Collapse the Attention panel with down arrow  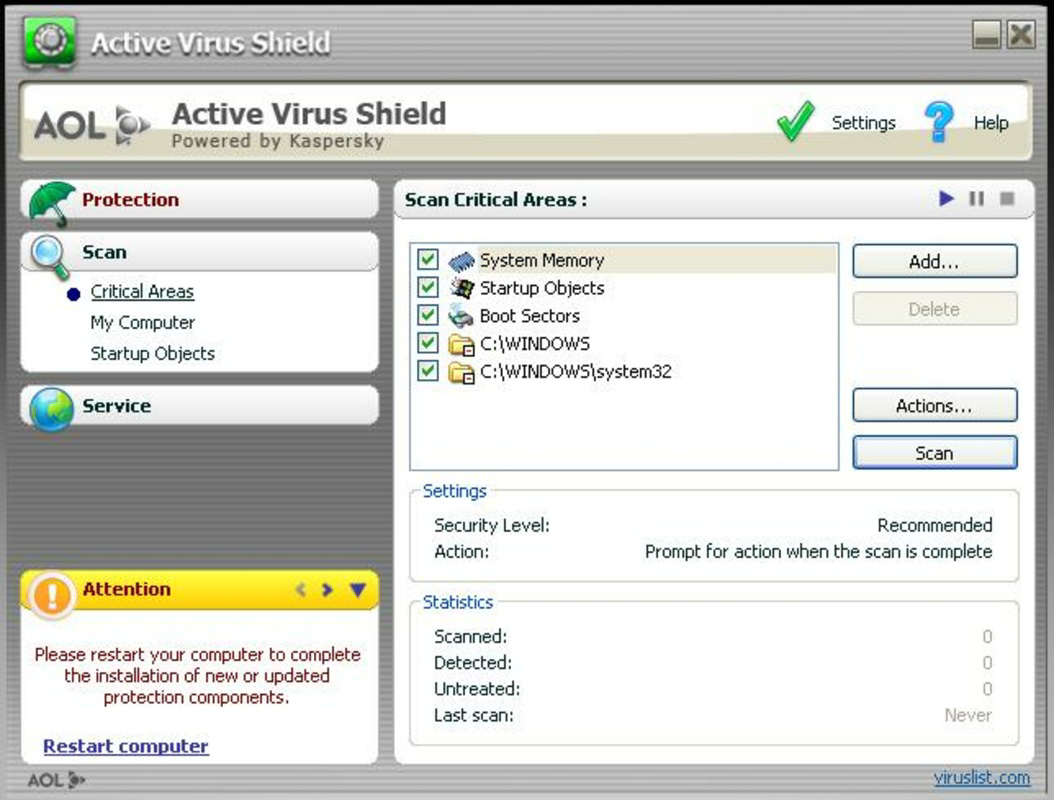pyautogui.click(x=358, y=590)
